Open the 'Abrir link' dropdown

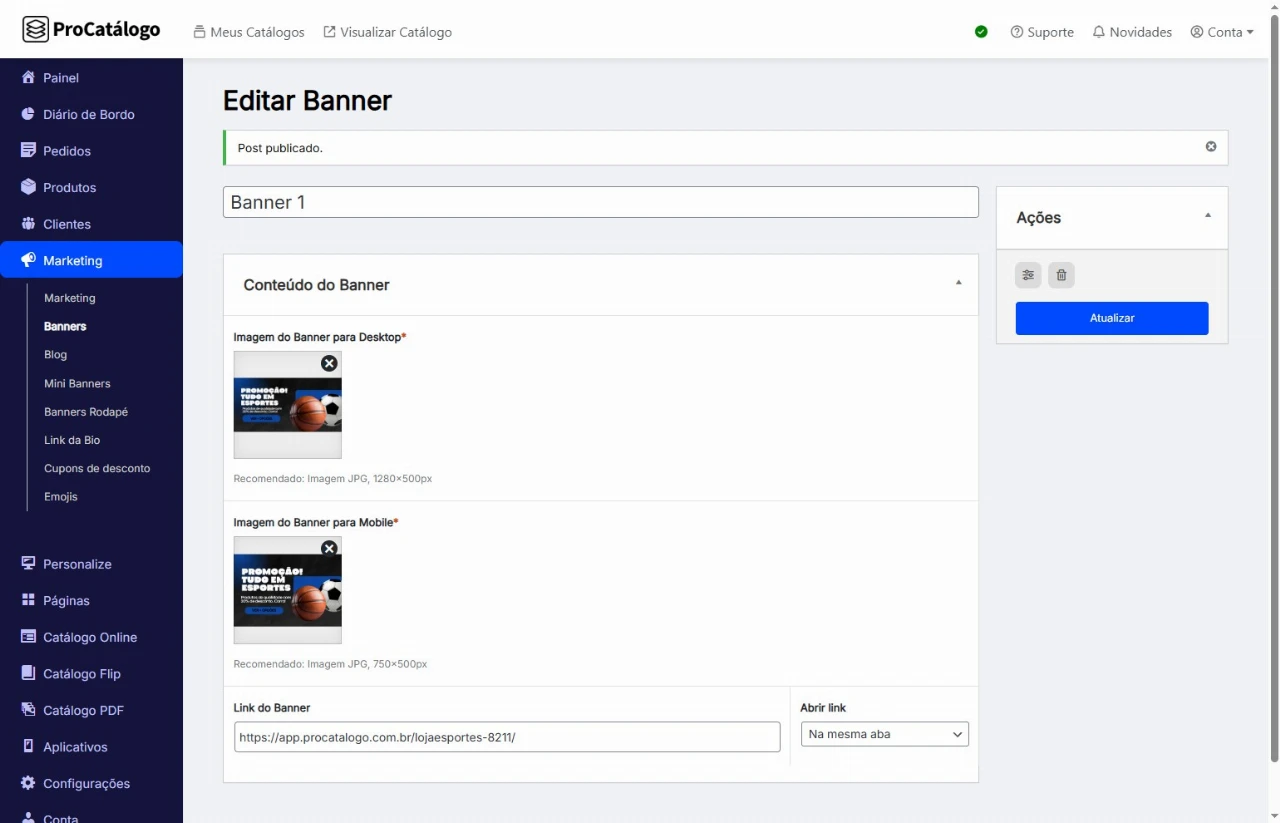tap(884, 735)
